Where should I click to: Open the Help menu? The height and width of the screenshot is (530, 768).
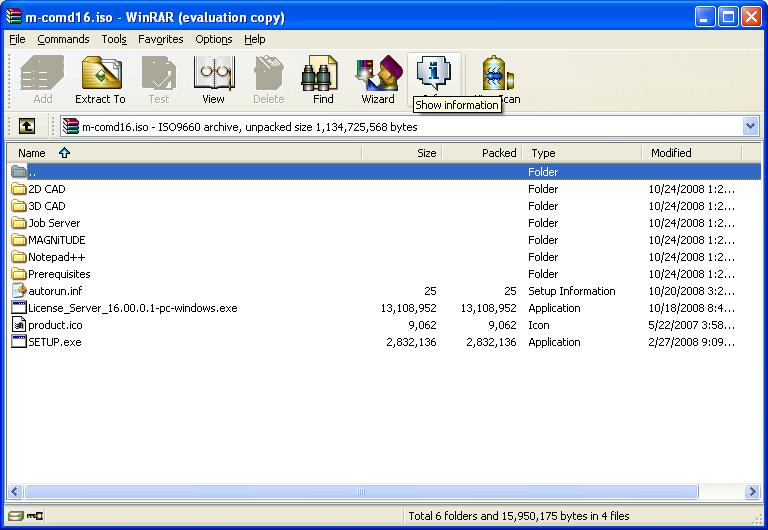tap(255, 39)
